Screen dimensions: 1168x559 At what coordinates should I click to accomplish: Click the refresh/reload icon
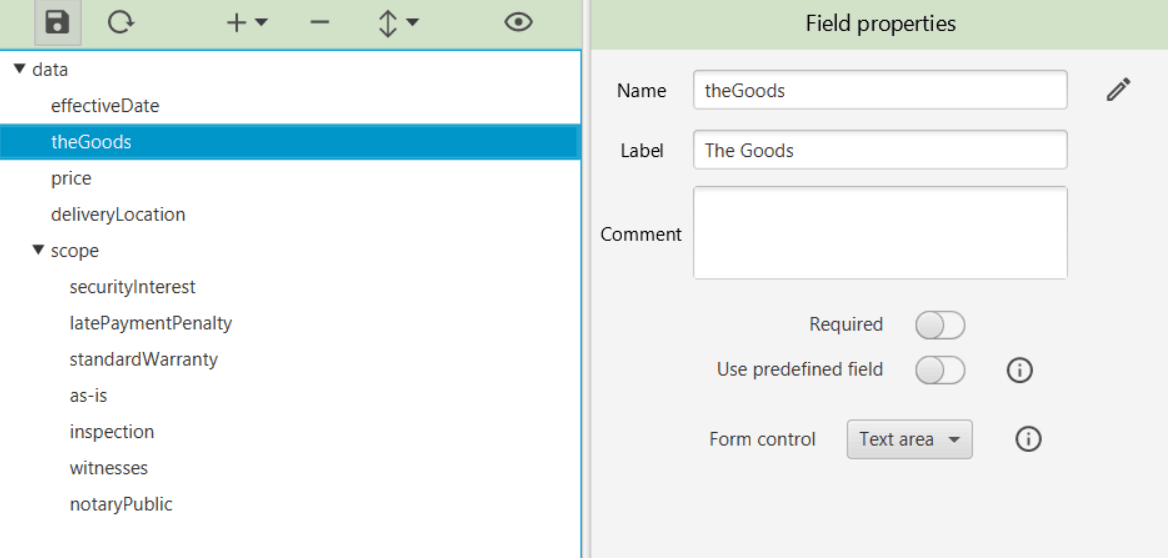pos(121,23)
